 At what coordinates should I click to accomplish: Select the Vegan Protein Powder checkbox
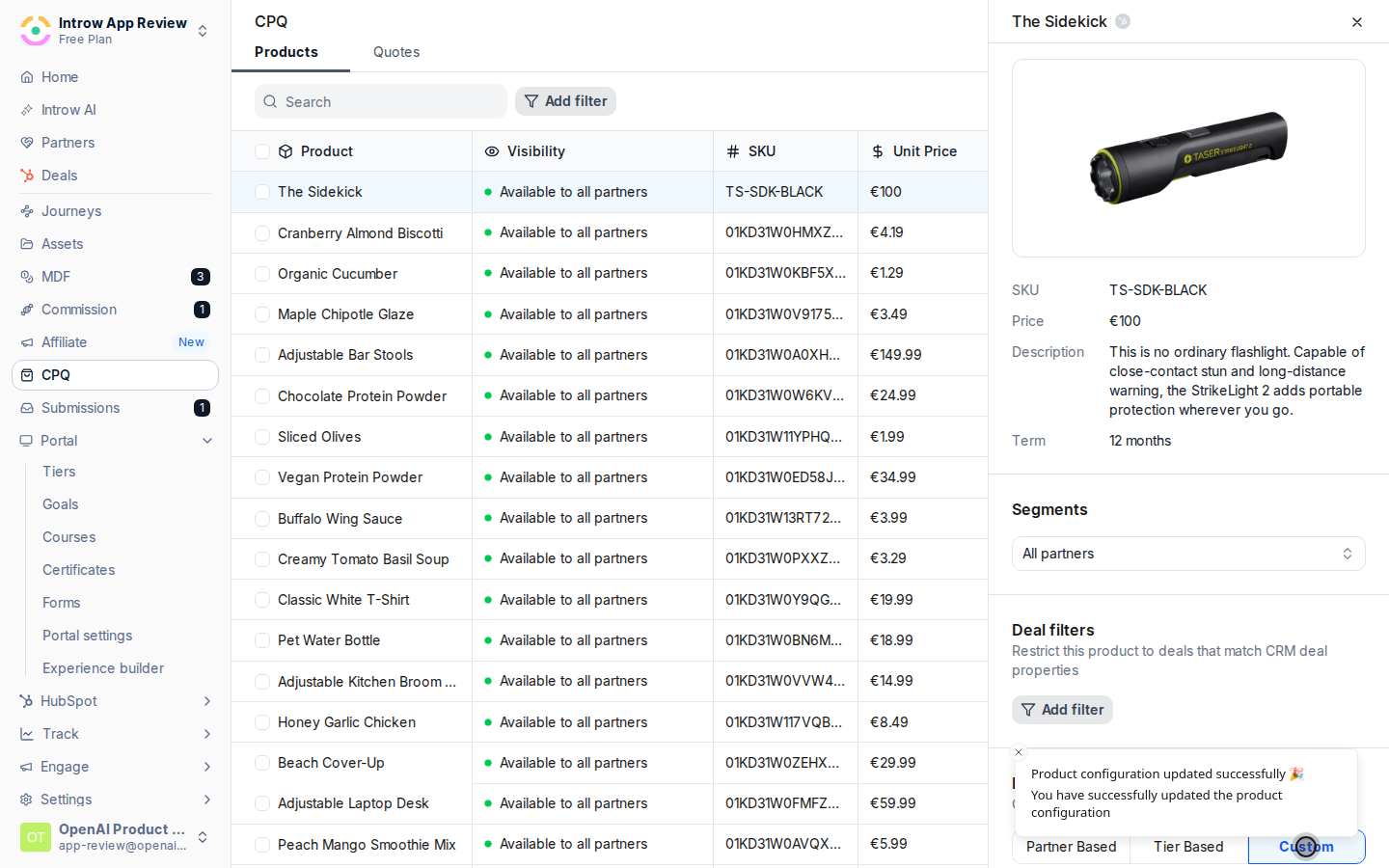point(262,477)
